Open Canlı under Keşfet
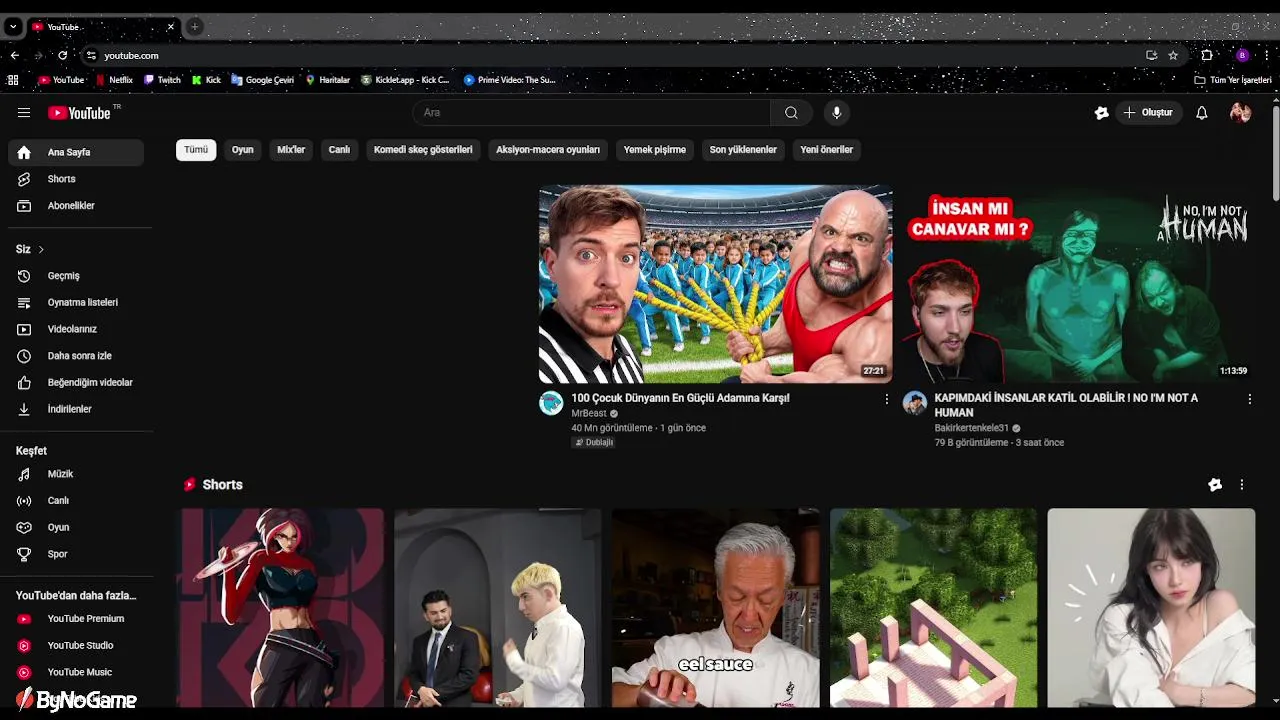 click(76, 501)
